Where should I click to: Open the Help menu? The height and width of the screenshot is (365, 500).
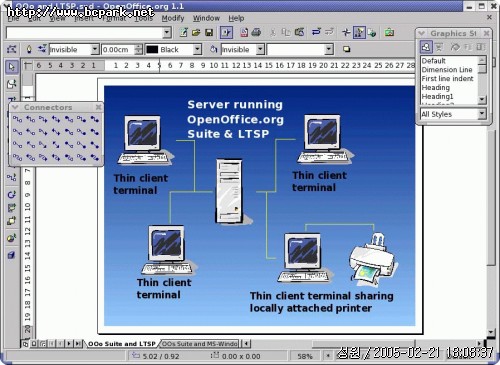236,18
